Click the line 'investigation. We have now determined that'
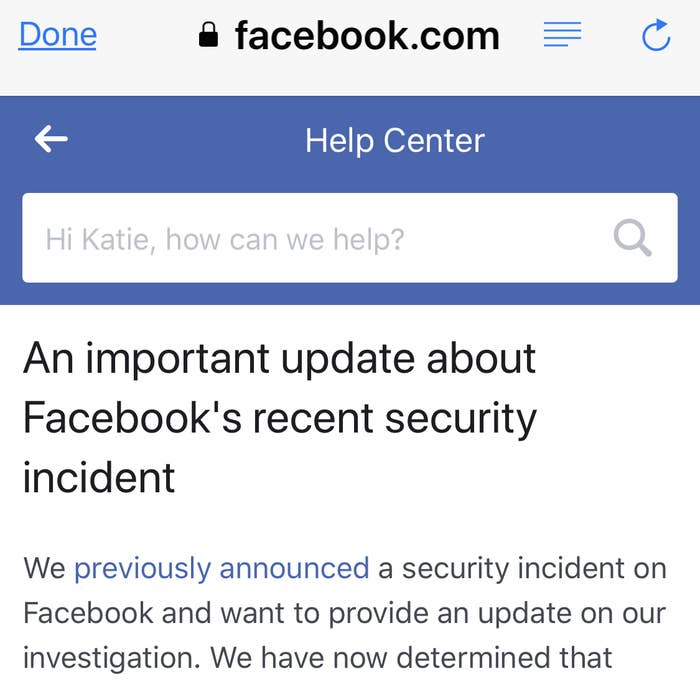The height and width of the screenshot is (689, 700). tap(317, 658)
